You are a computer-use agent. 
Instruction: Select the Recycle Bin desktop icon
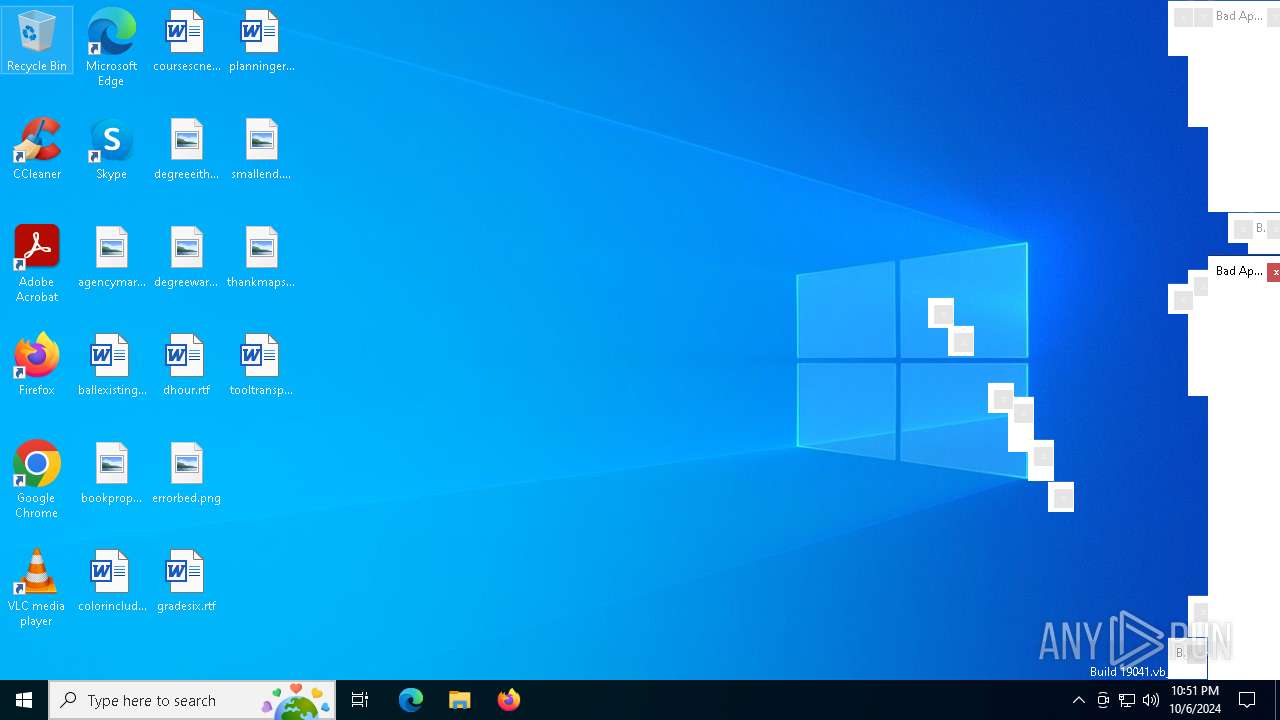tap(37, 40)
